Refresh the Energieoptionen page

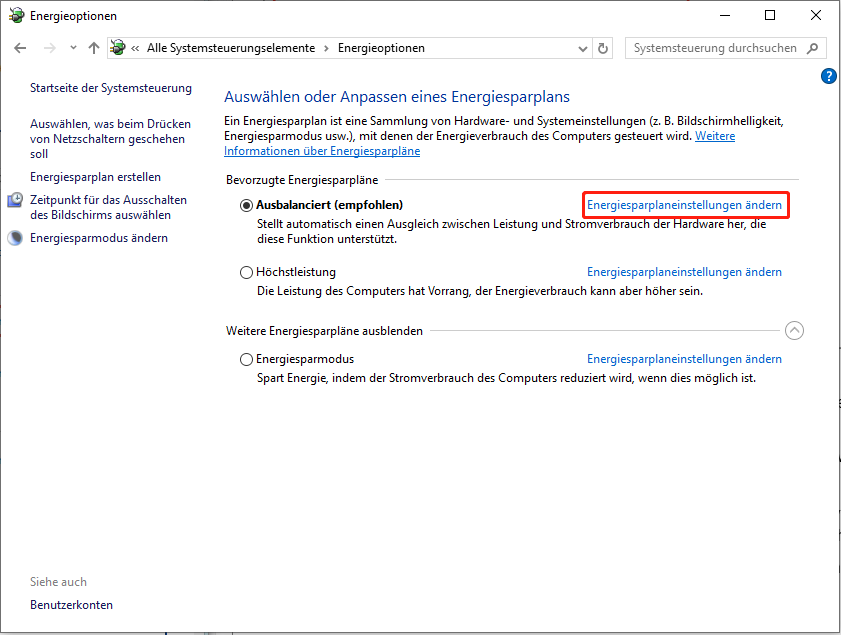tap(603, 48)
